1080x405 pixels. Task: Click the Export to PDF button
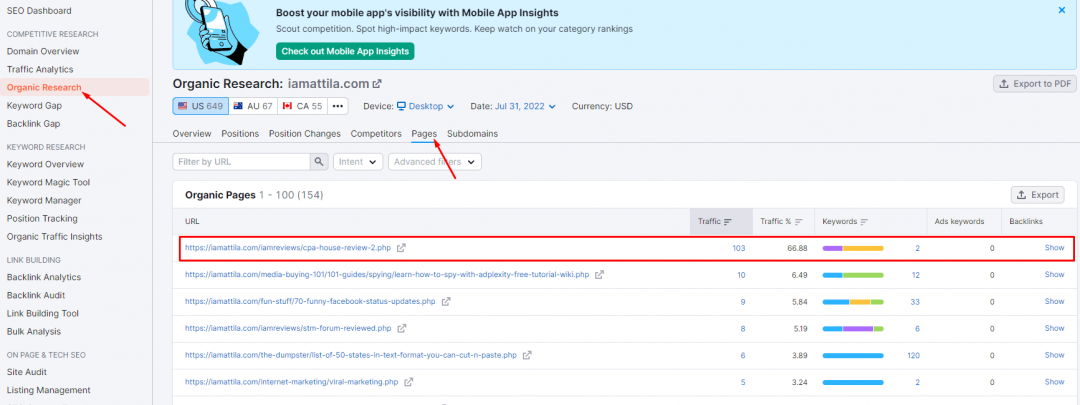pos(1035,84)
